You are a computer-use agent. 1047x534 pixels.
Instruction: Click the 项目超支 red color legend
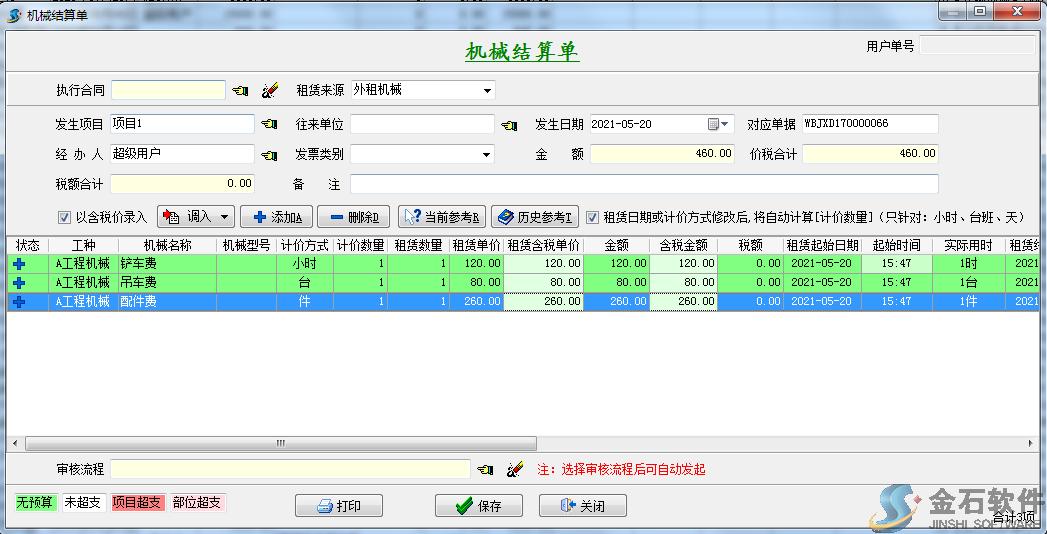tap(137, 503)
